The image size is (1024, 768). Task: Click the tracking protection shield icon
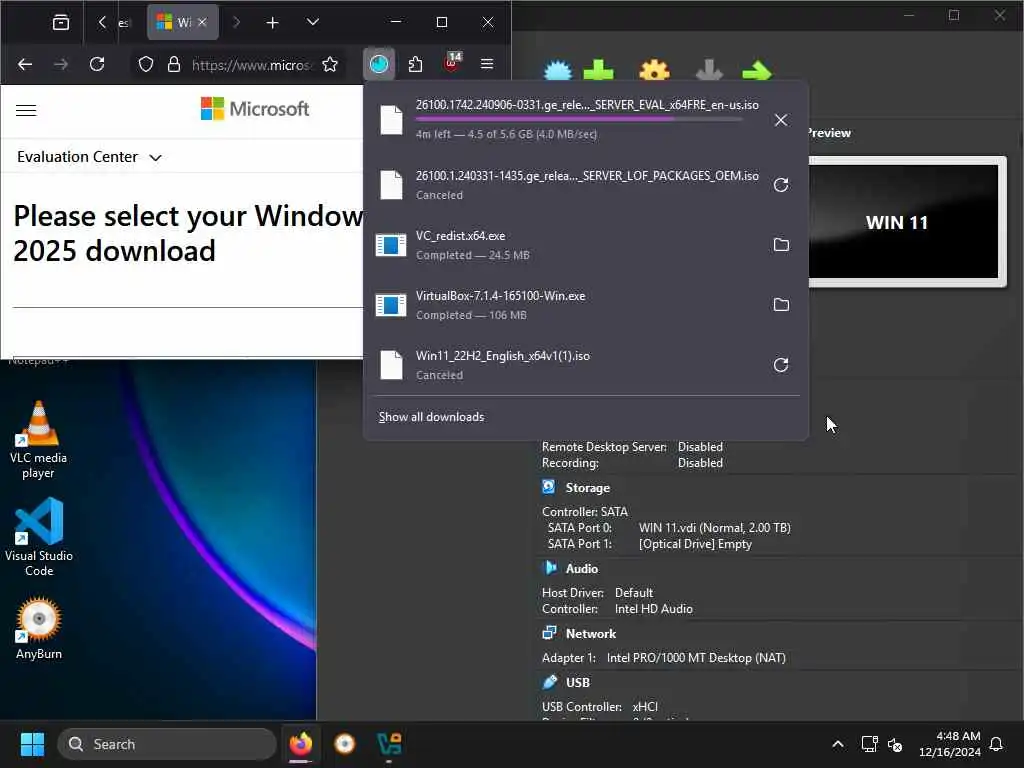[146, 64]
